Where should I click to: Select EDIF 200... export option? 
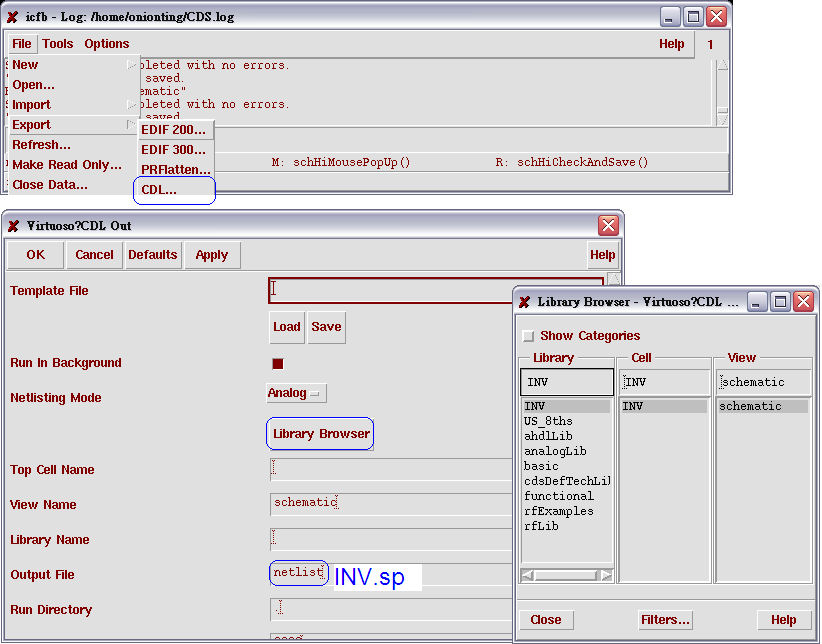(176, 130)
